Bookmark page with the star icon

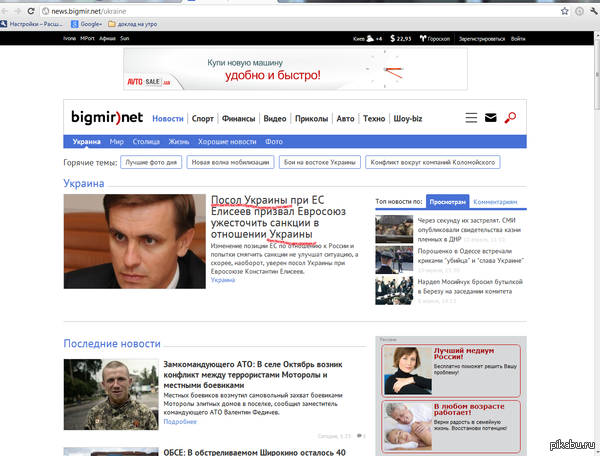click(x=564, y=11)
